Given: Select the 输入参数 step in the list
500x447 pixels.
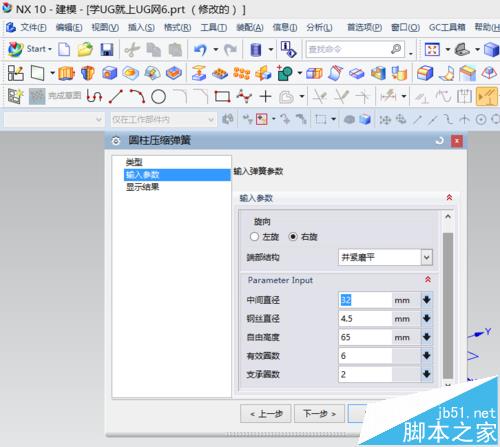Looking at the screenshot, I should point(177,175).
